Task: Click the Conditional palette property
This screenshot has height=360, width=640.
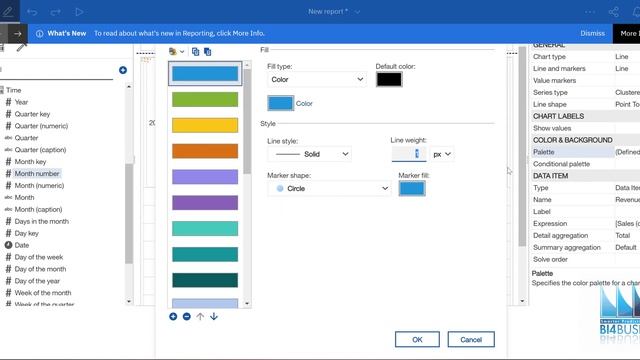Action: pos(586,164)
